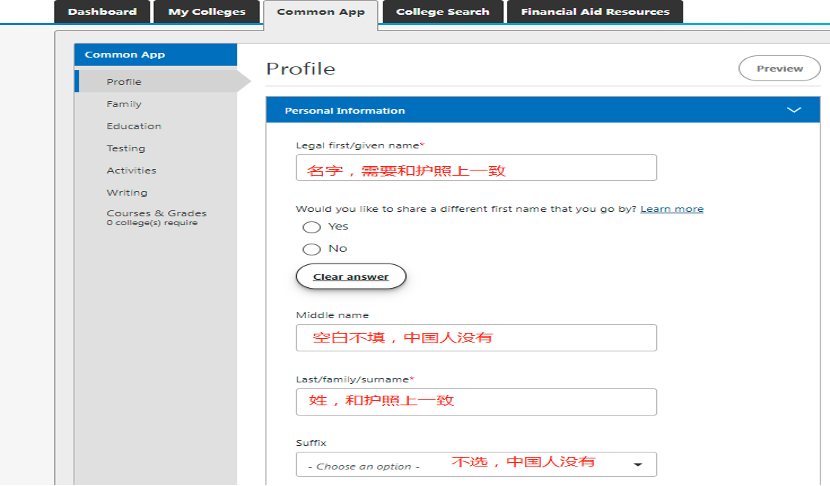Open the Dashboard tab
This screenshot has height=486, width=830.
click(x=102, y=12)
